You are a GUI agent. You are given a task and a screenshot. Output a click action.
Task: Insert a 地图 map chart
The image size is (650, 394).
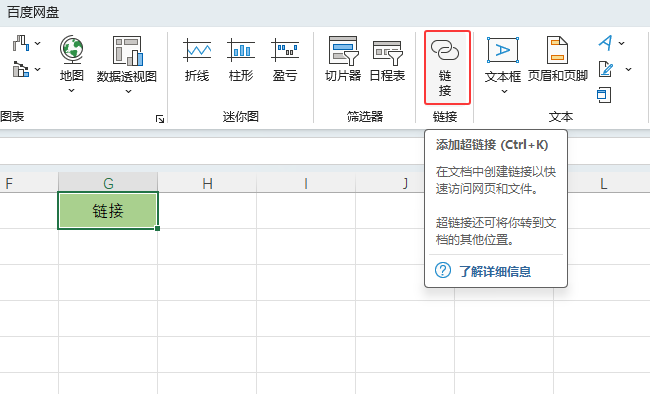point(72,58)
